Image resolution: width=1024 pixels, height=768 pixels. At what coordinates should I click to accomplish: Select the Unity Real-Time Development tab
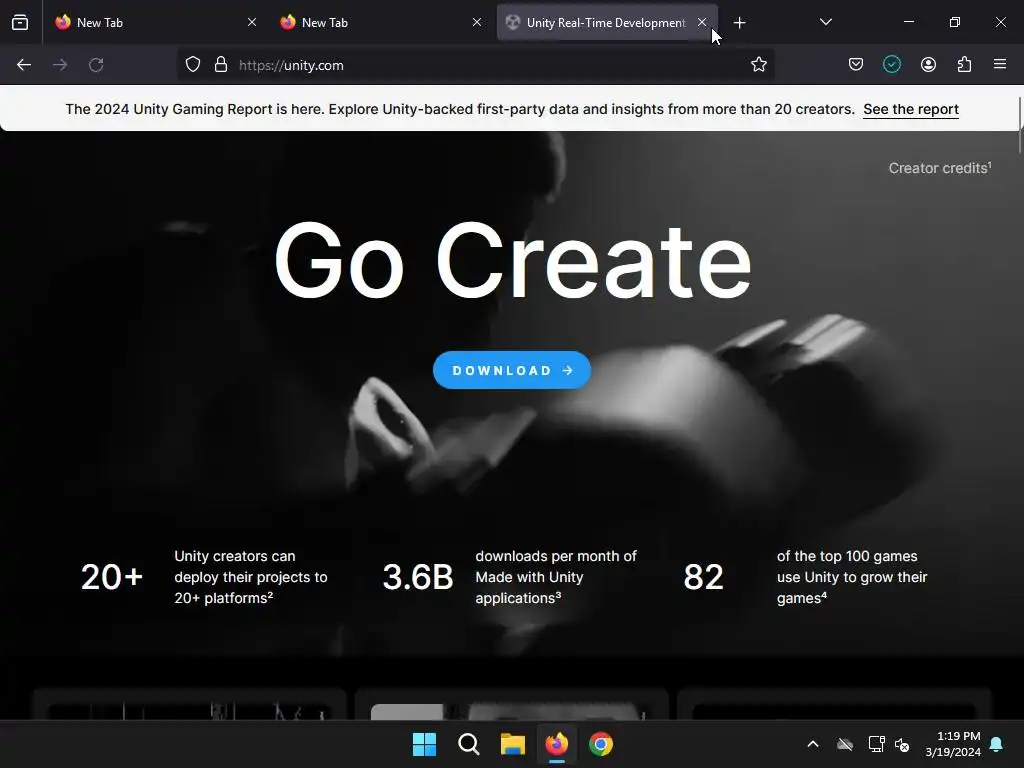(x=607, y=22)
